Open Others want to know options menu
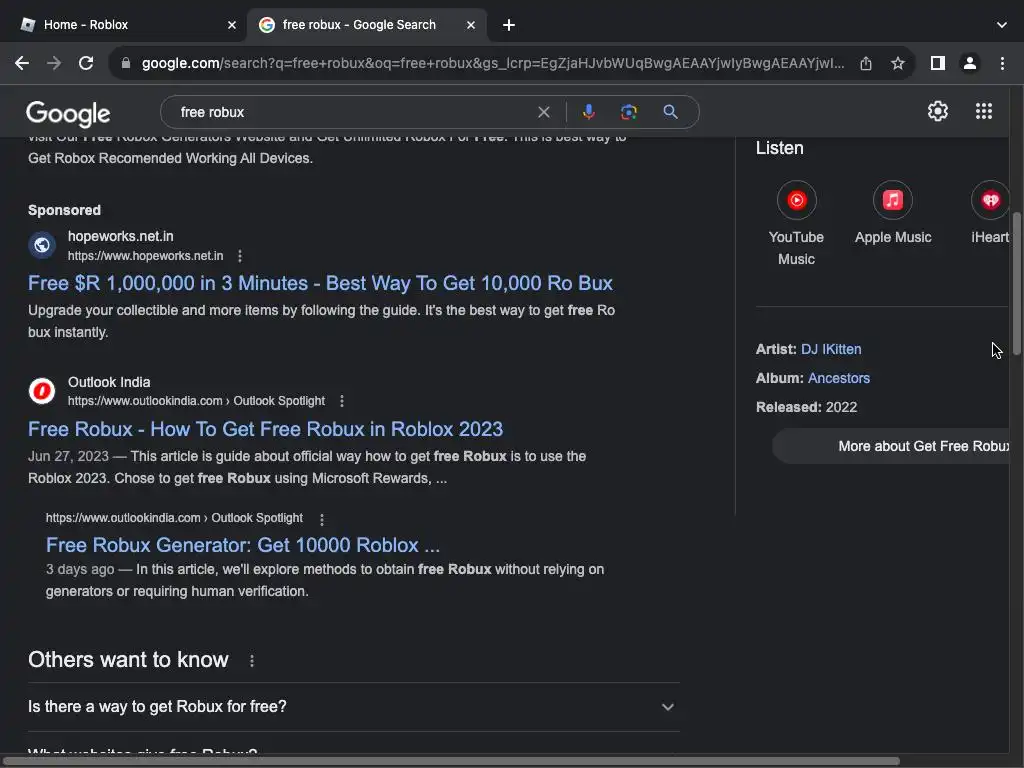This screenshot has height=768, width=1024. [252, 661]
